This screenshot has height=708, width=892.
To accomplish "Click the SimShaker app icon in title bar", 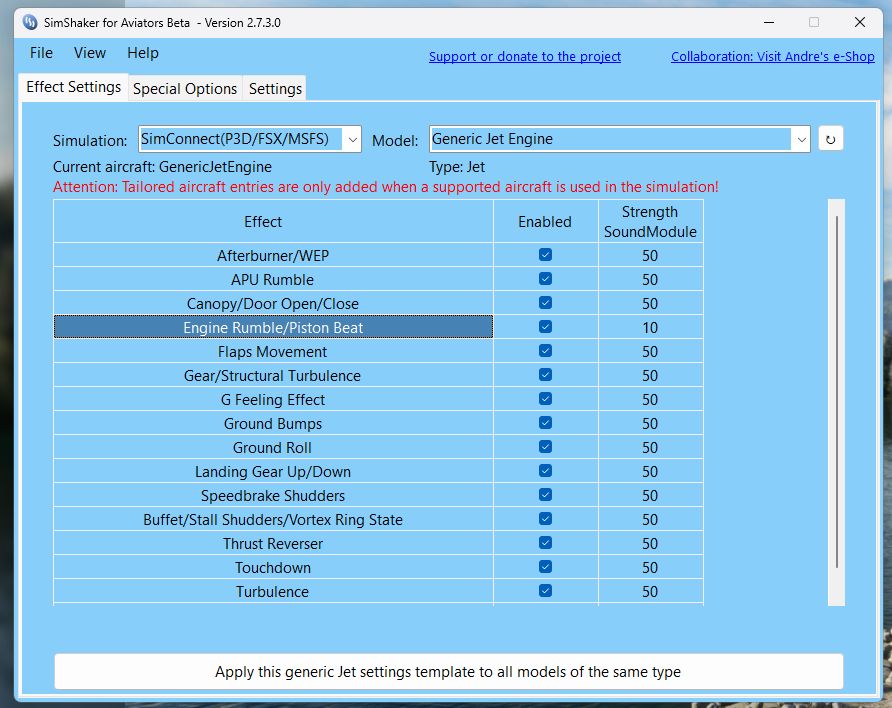I will [x=30, y=23].
